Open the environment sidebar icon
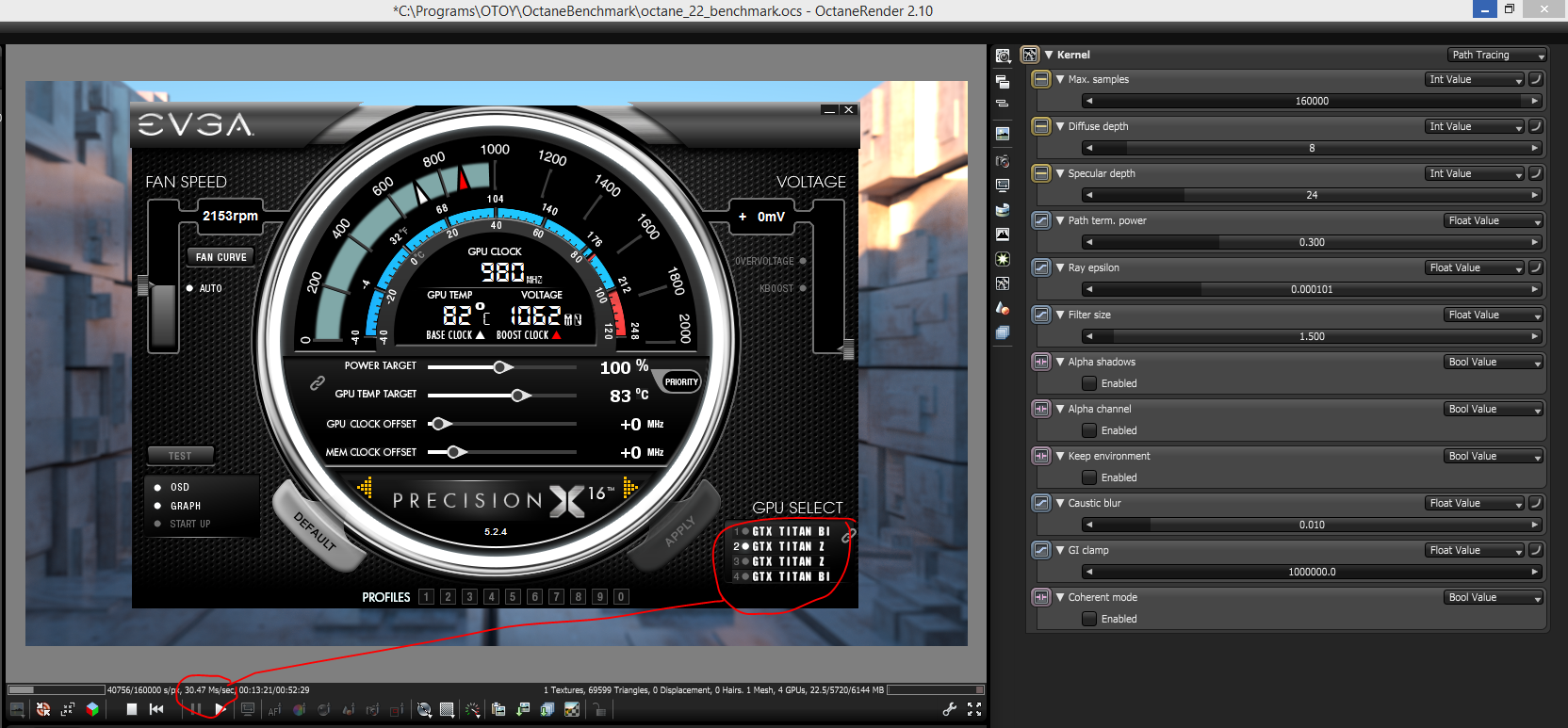This screenshot has height=728, width=1568. point(1003,210)
